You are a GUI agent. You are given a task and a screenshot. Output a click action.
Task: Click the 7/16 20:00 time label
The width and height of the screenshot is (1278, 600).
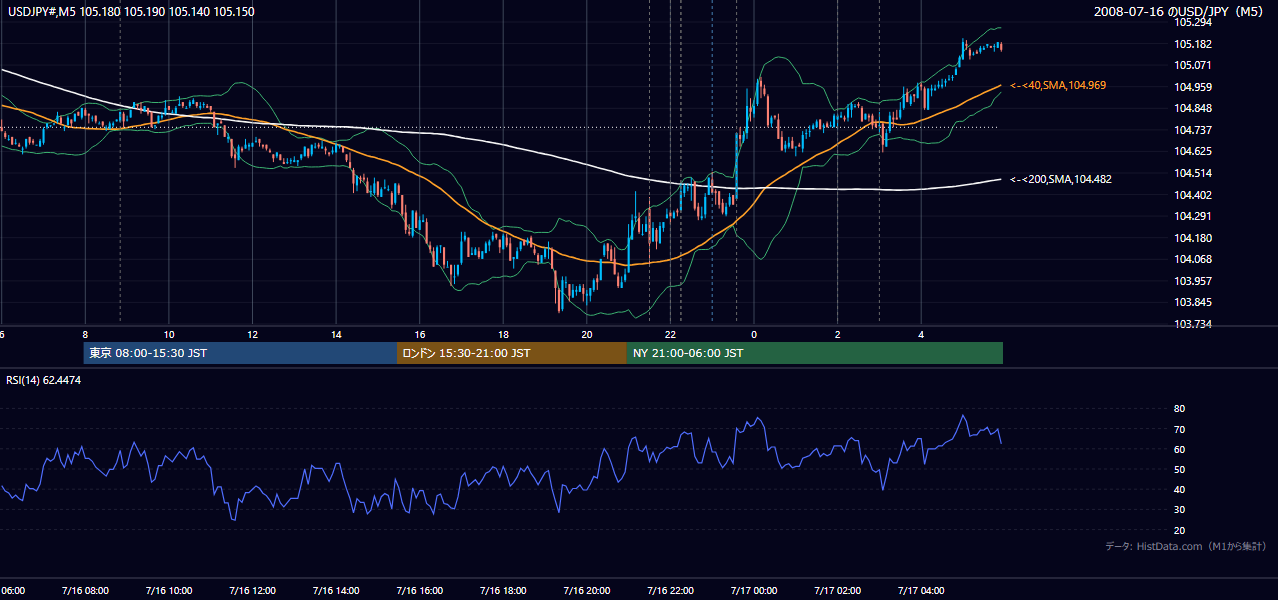pyautogui.click(x=586, y=591)
